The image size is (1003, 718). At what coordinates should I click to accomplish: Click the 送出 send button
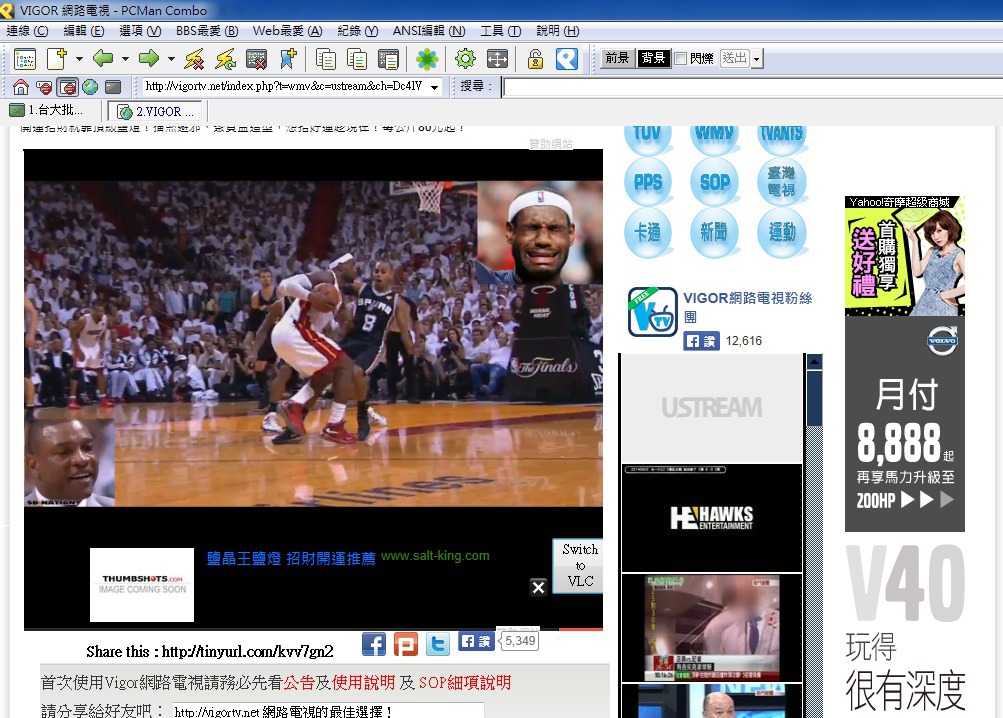(734, 58)
